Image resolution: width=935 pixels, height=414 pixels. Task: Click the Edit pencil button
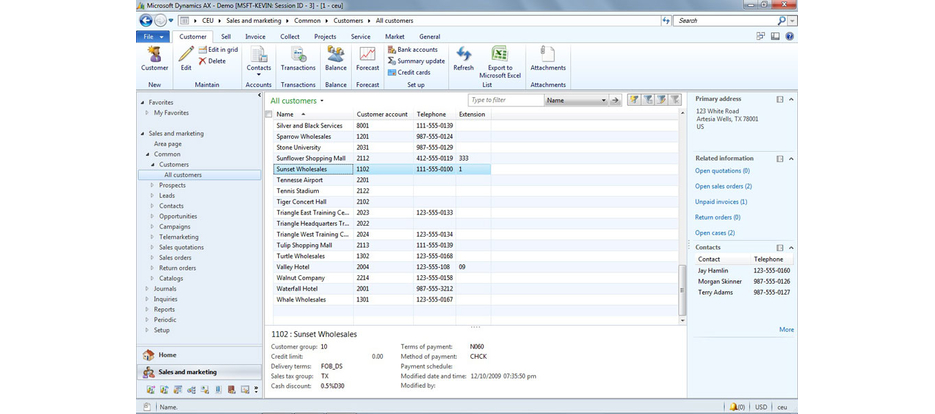click(x=186, y=59)
